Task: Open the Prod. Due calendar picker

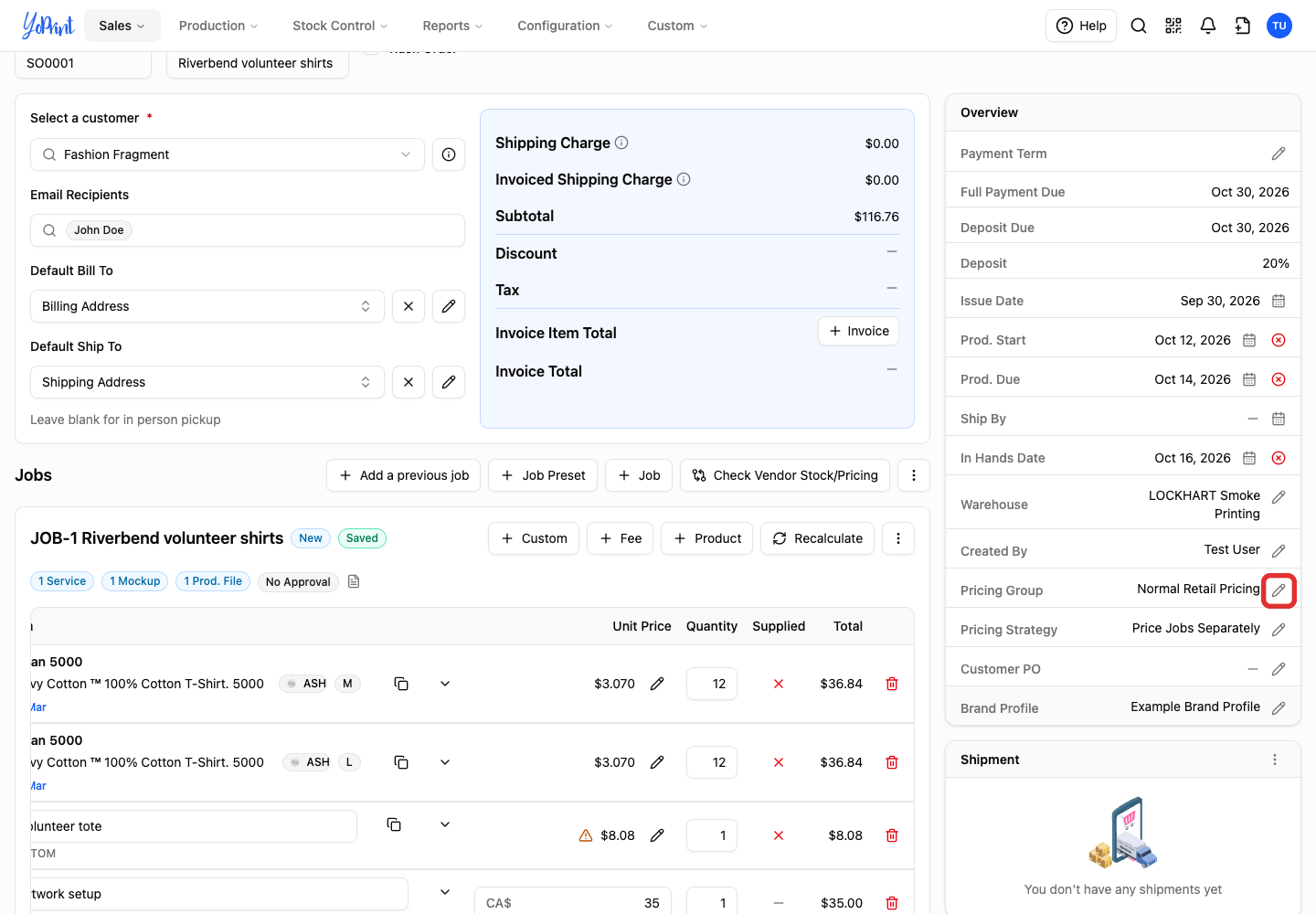Action: [1249, 379]
